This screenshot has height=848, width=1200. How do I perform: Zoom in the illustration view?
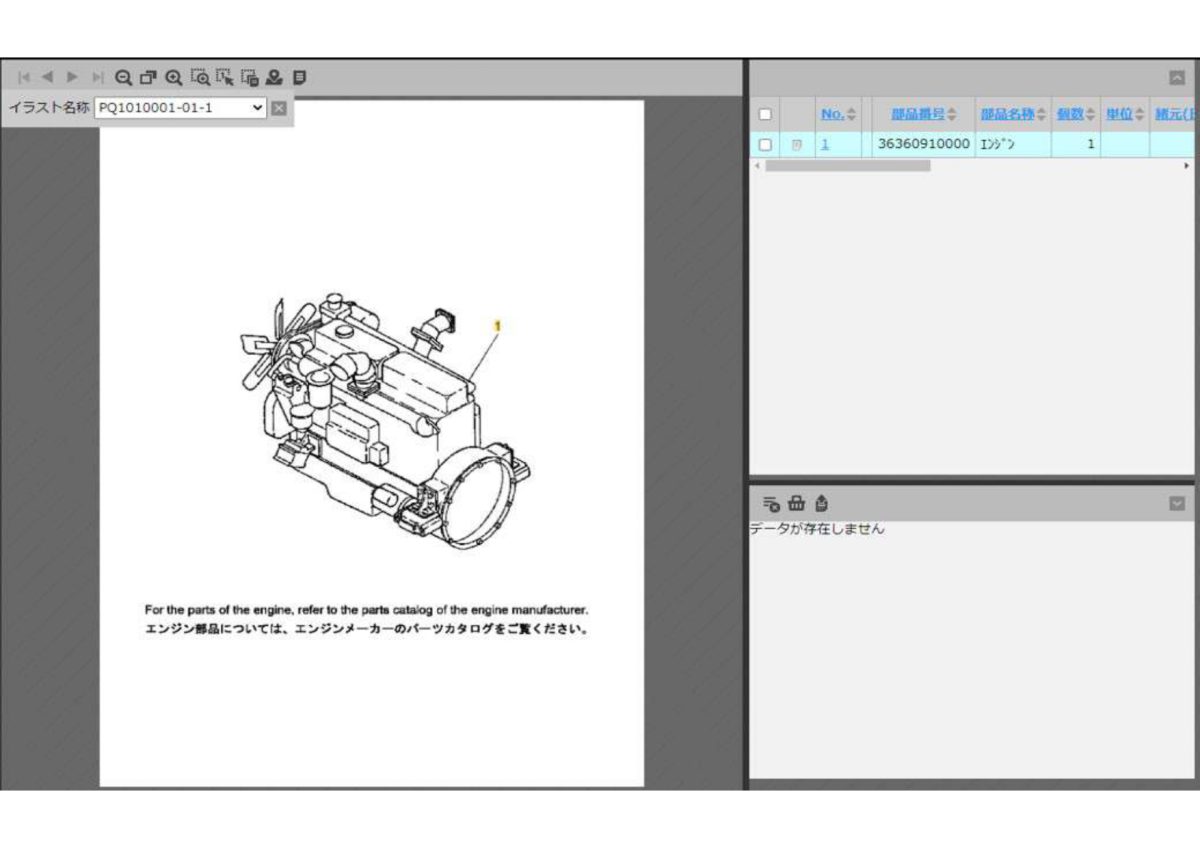pyautogui.click(x=174, y=77)
